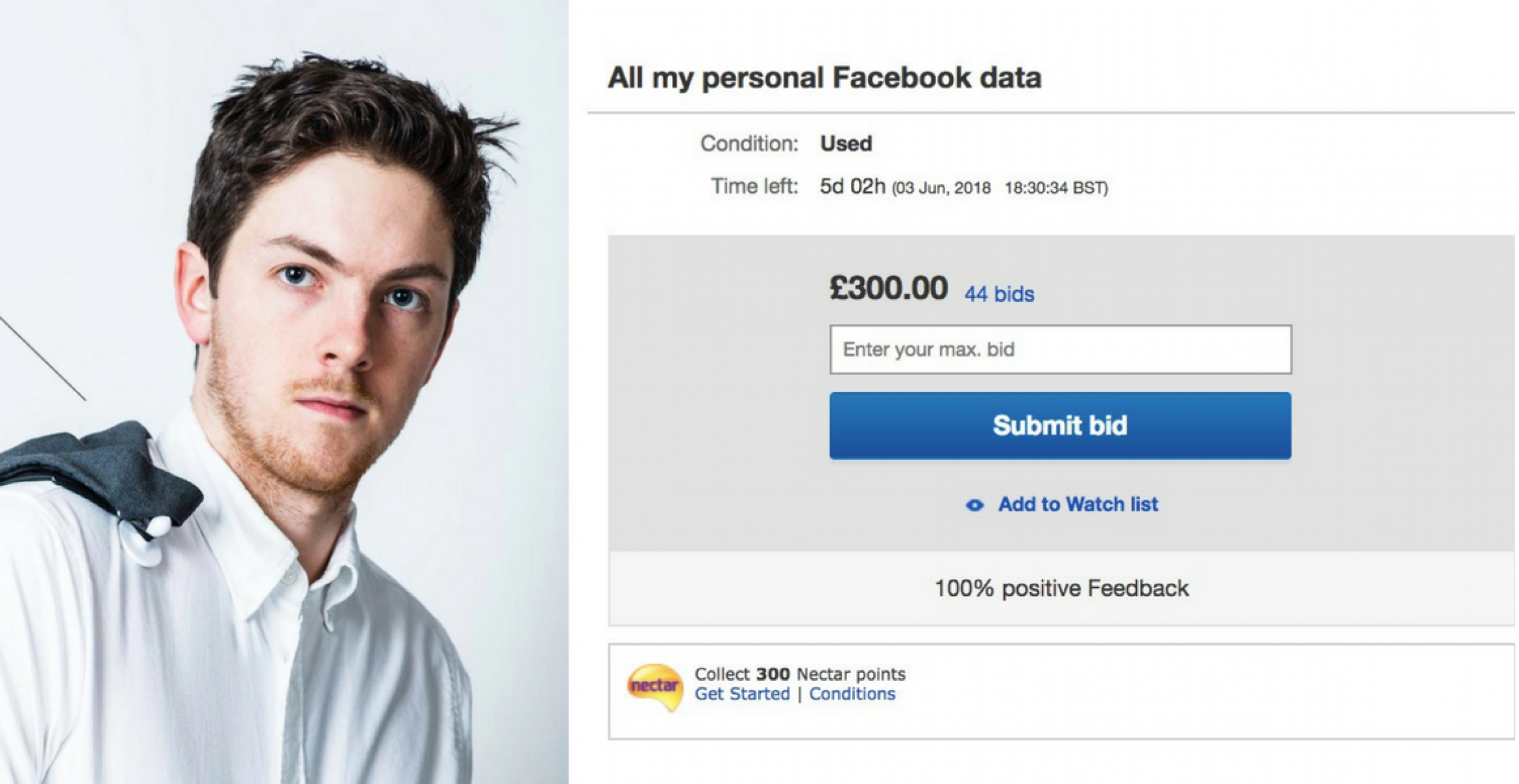Open the Nectar 'Conditions' link
The image size is (1519, 784).
pyautogui.click(x=852, y=694)
